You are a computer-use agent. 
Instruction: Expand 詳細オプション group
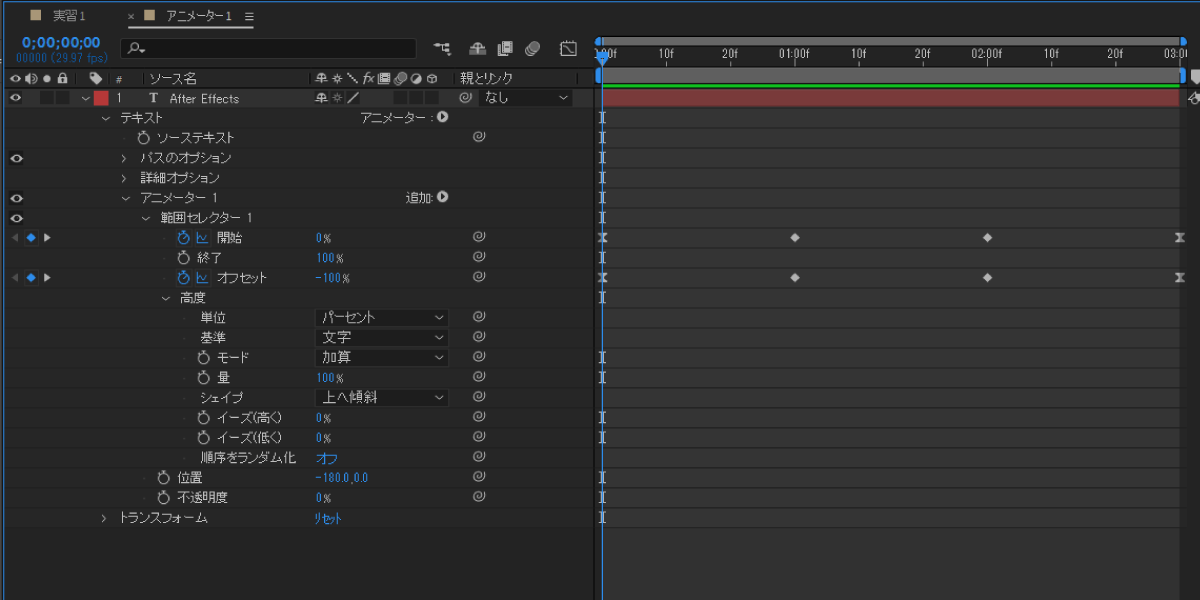125,178
